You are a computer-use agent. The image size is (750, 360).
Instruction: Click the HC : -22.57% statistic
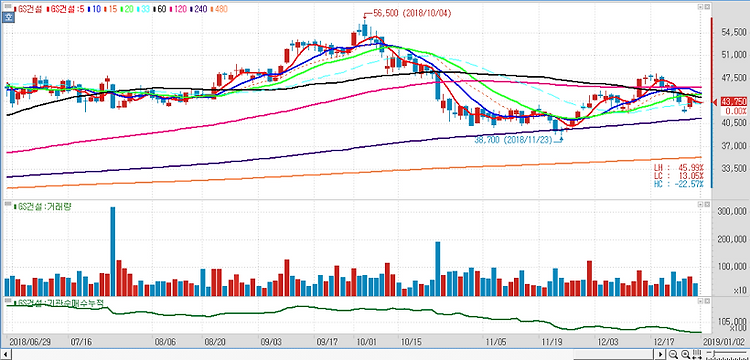[678, 184]
